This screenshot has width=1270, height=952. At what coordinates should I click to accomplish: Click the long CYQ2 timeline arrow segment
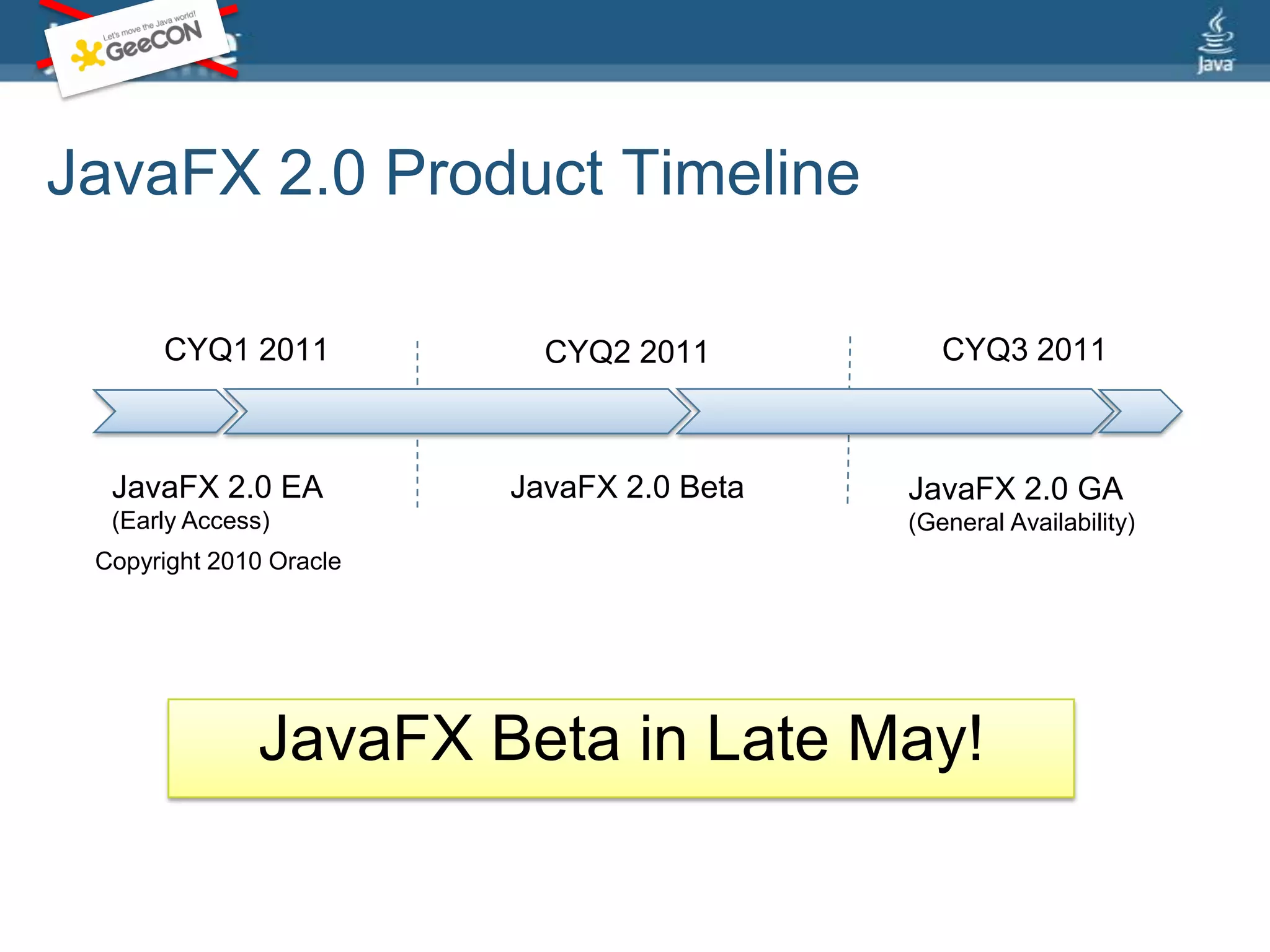pos(456,411)
